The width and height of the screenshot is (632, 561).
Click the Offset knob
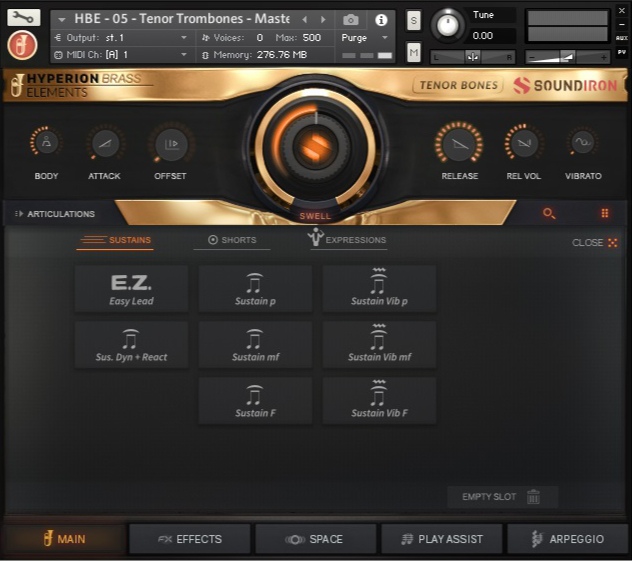coord(171,144)
